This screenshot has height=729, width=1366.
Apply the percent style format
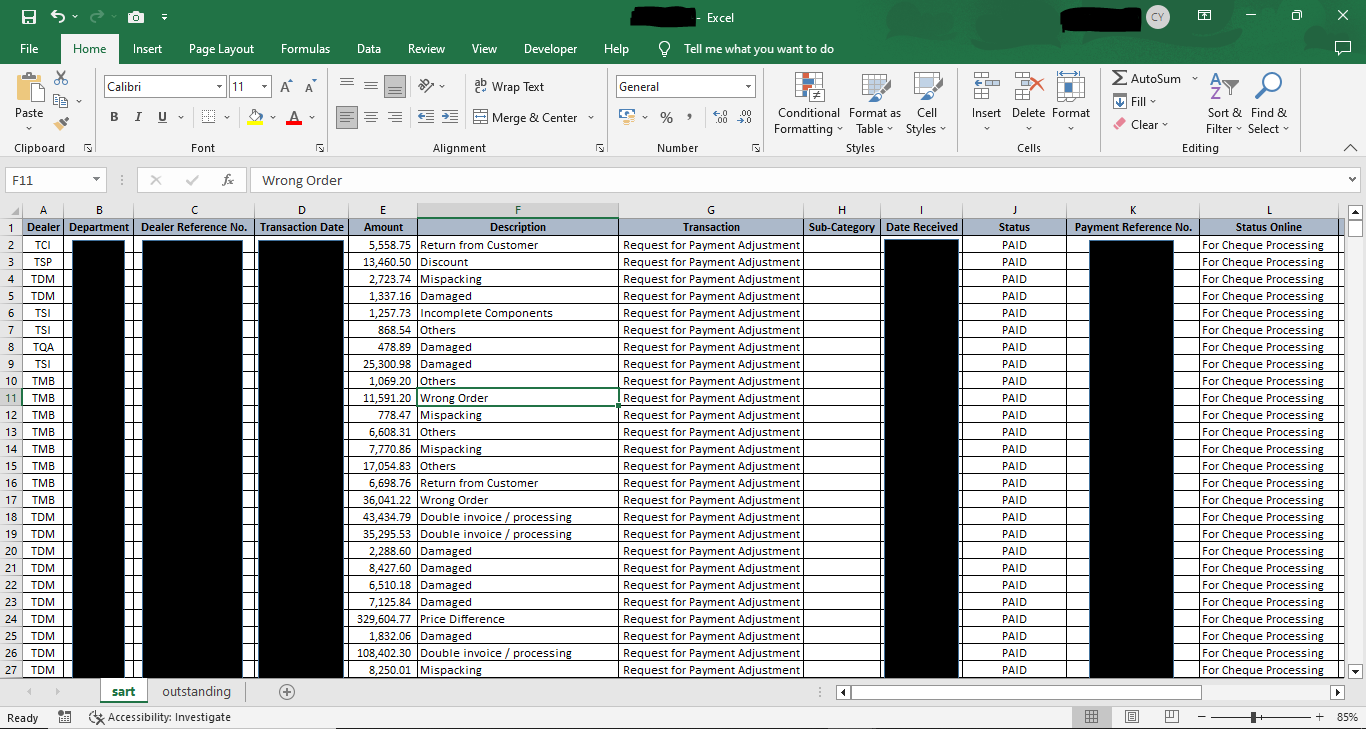tap(666, 118)
